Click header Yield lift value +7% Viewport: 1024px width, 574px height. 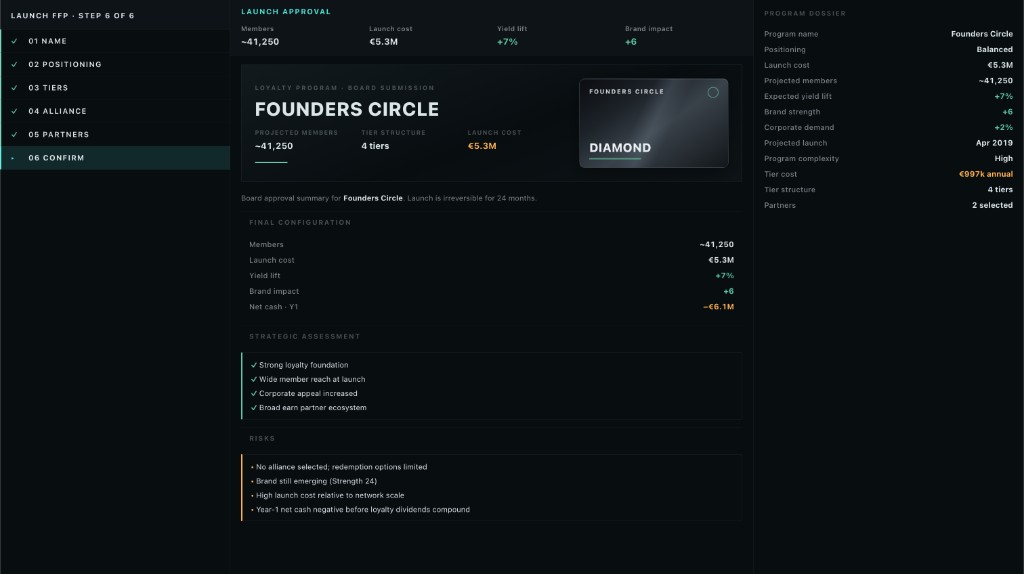pyautogui.click(x=507, y=42)
